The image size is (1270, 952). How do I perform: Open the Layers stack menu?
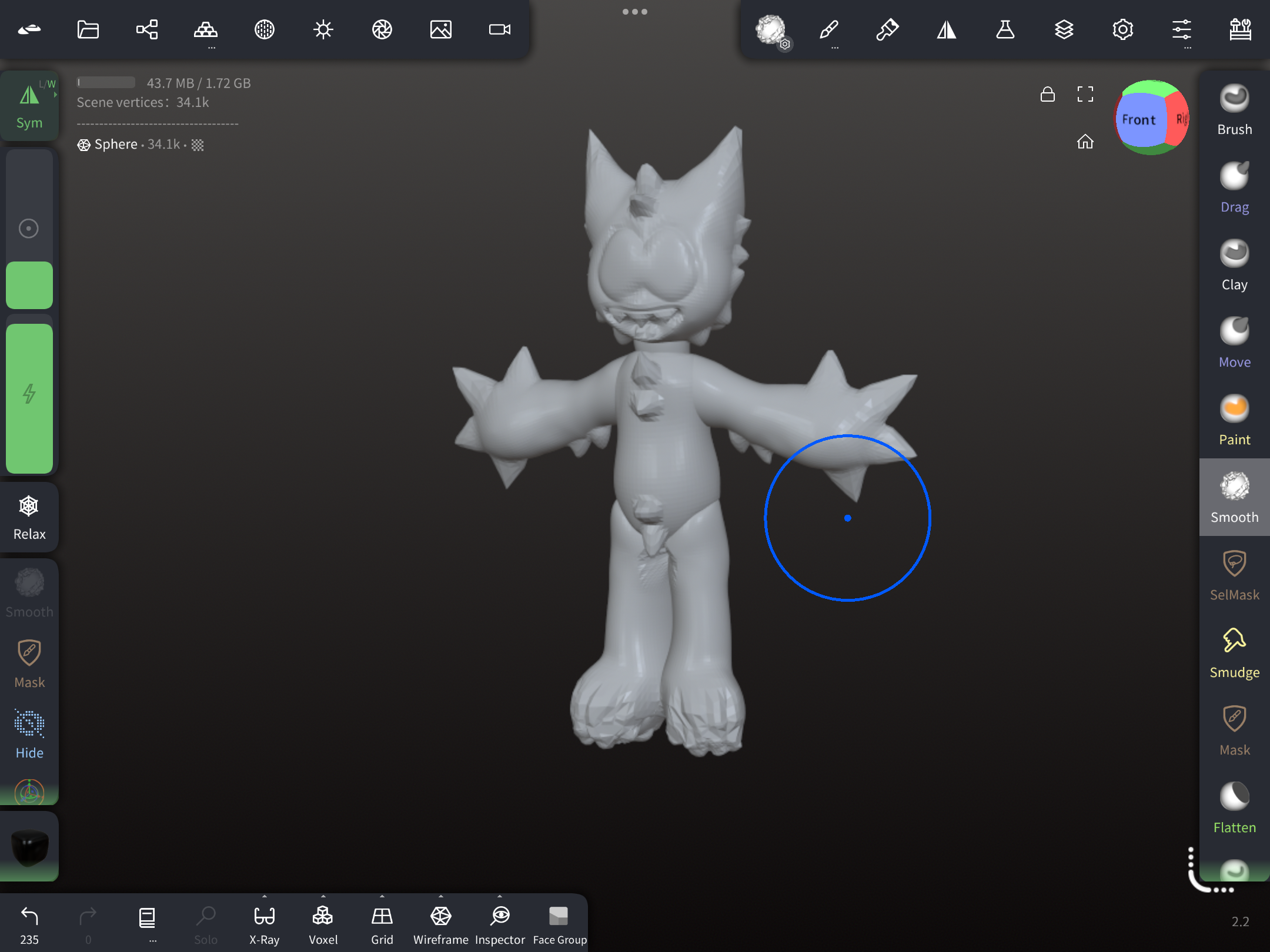coord(1064,29)
